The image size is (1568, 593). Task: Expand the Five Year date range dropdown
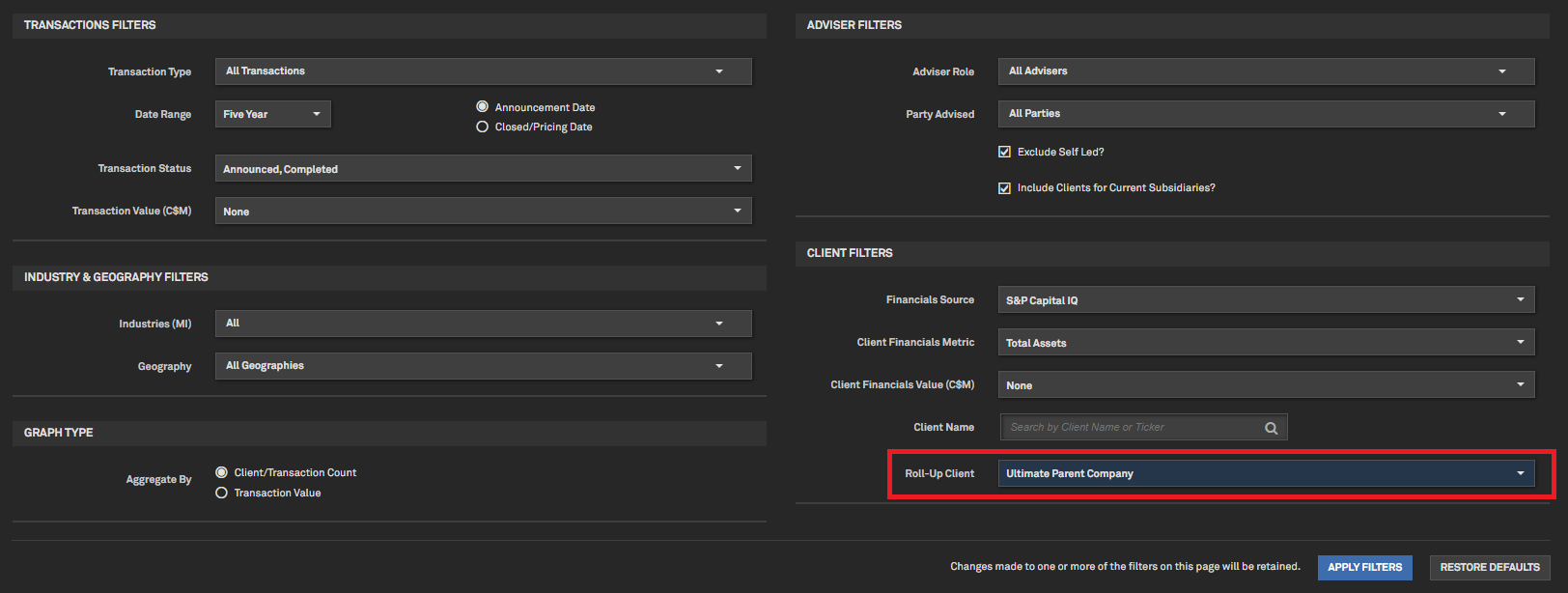272,114
